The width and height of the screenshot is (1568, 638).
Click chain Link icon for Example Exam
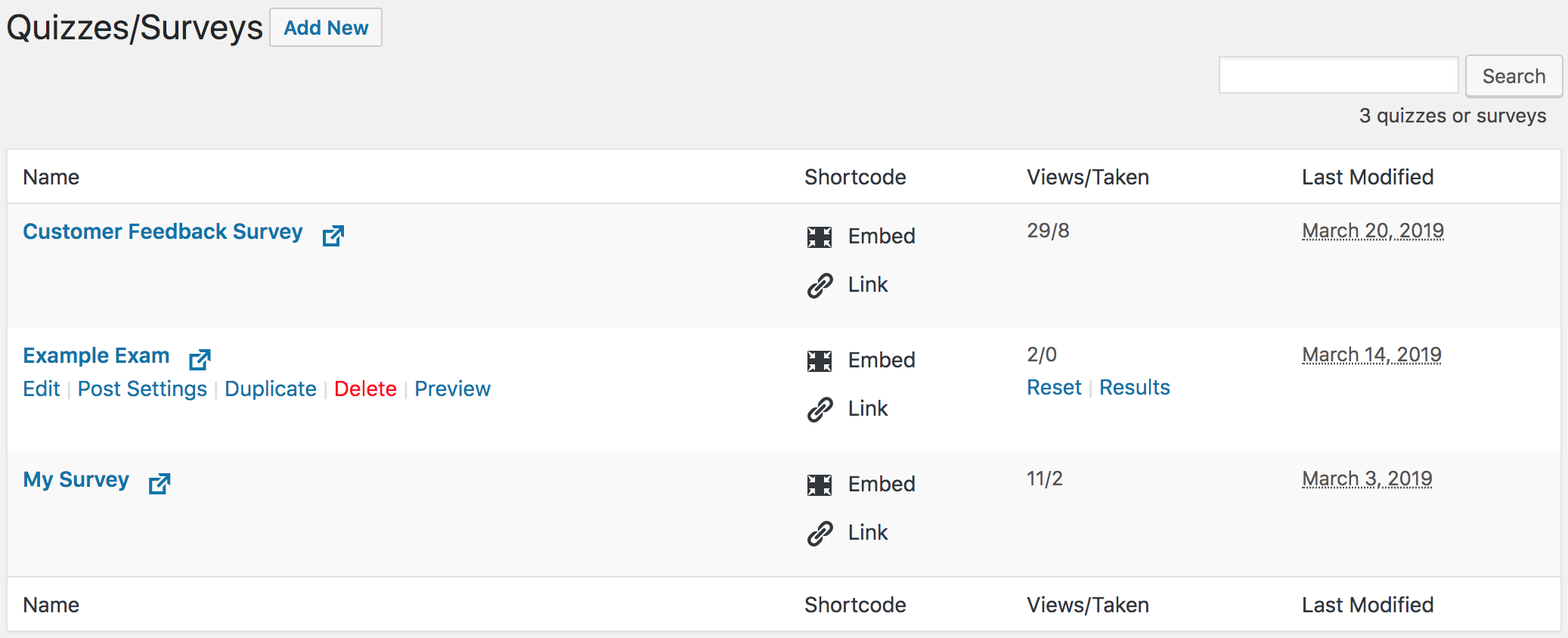click(820, 409)
